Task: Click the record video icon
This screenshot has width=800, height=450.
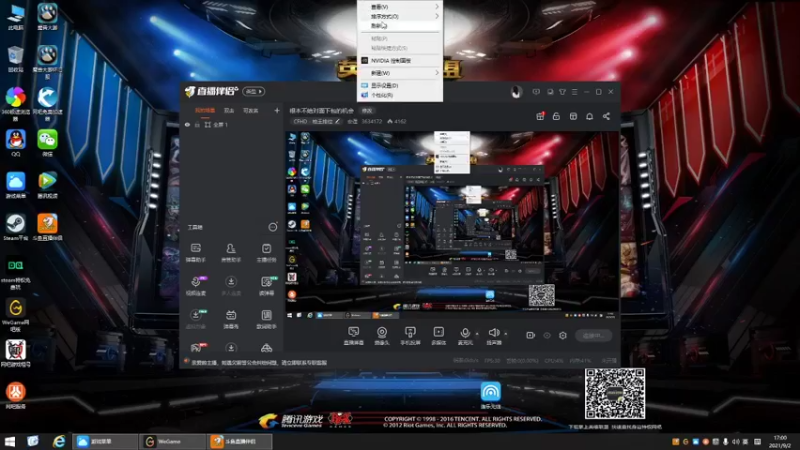Action: coord(531,335)
